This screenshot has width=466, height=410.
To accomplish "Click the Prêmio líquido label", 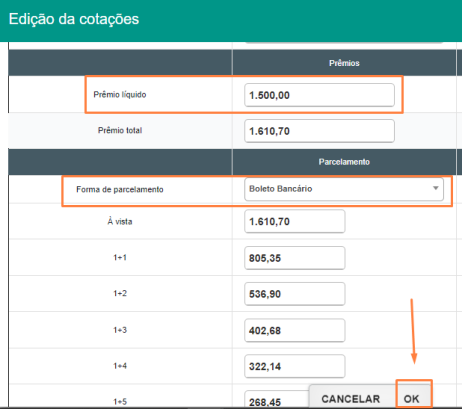I will pos(120,95).
